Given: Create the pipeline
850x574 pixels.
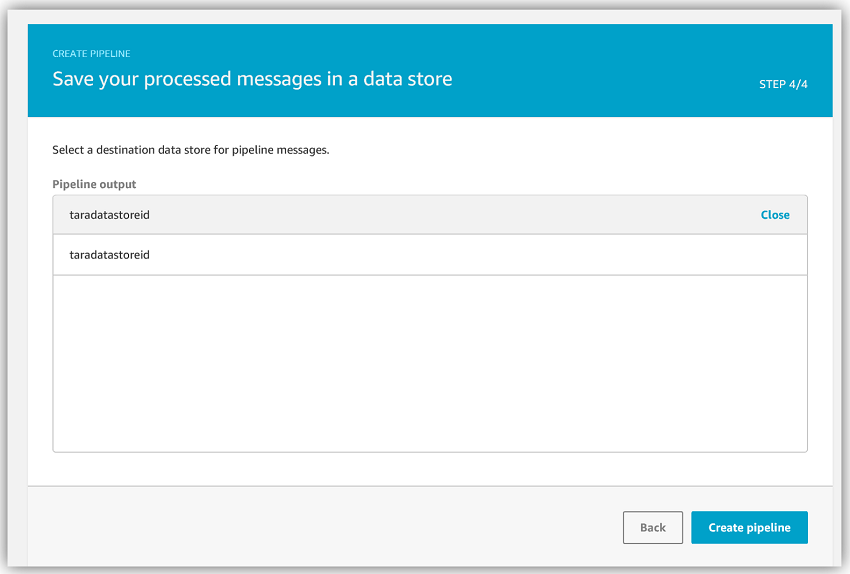Looking at the screenshot, I should tap(749, 527).
